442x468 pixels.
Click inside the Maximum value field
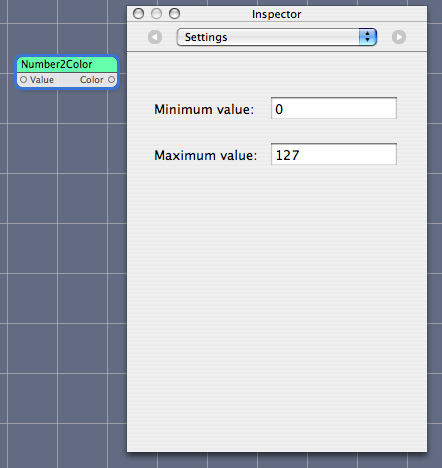click(x=334, y=154)
